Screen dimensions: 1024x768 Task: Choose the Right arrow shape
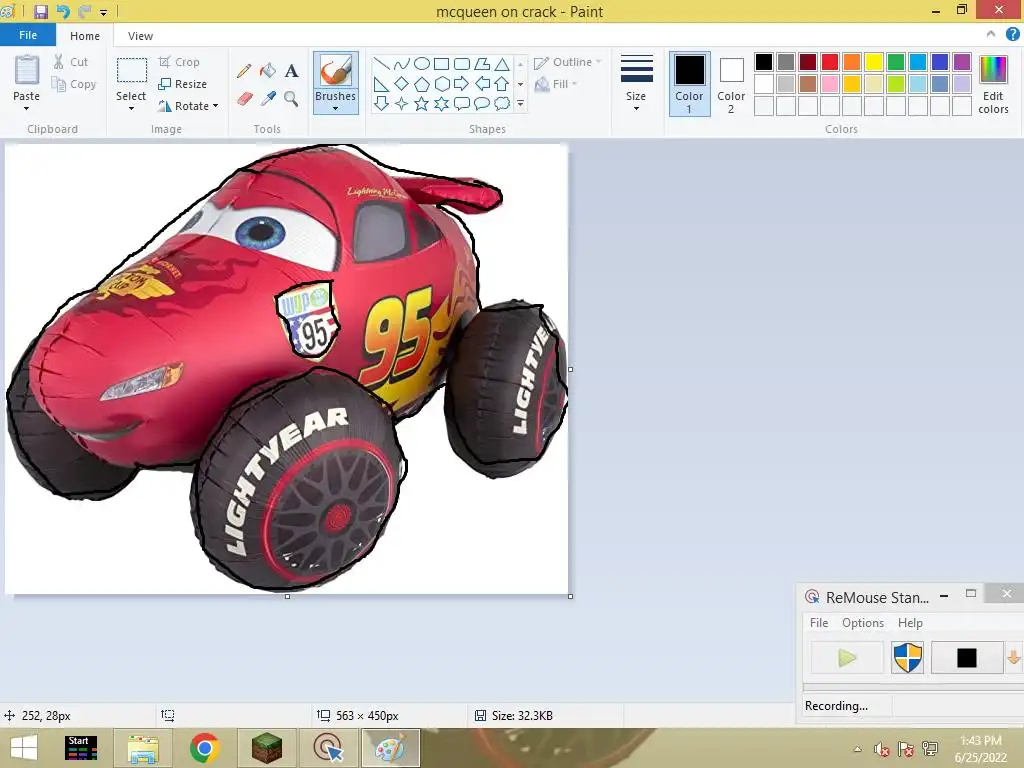tap(462, 84)
